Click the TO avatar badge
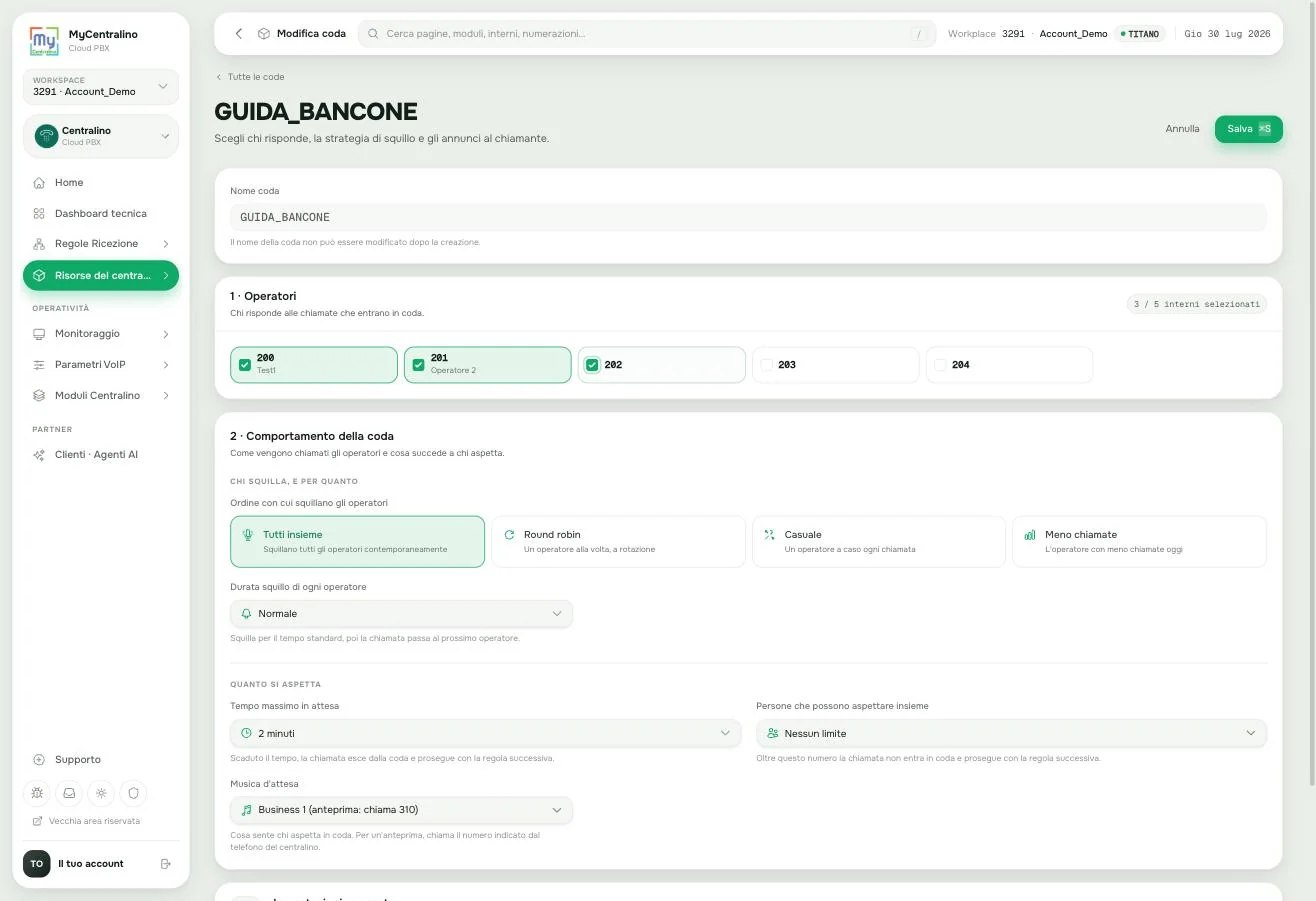Image resolution: width=1316 pixels, height=901 pixels. coord(37,863)
